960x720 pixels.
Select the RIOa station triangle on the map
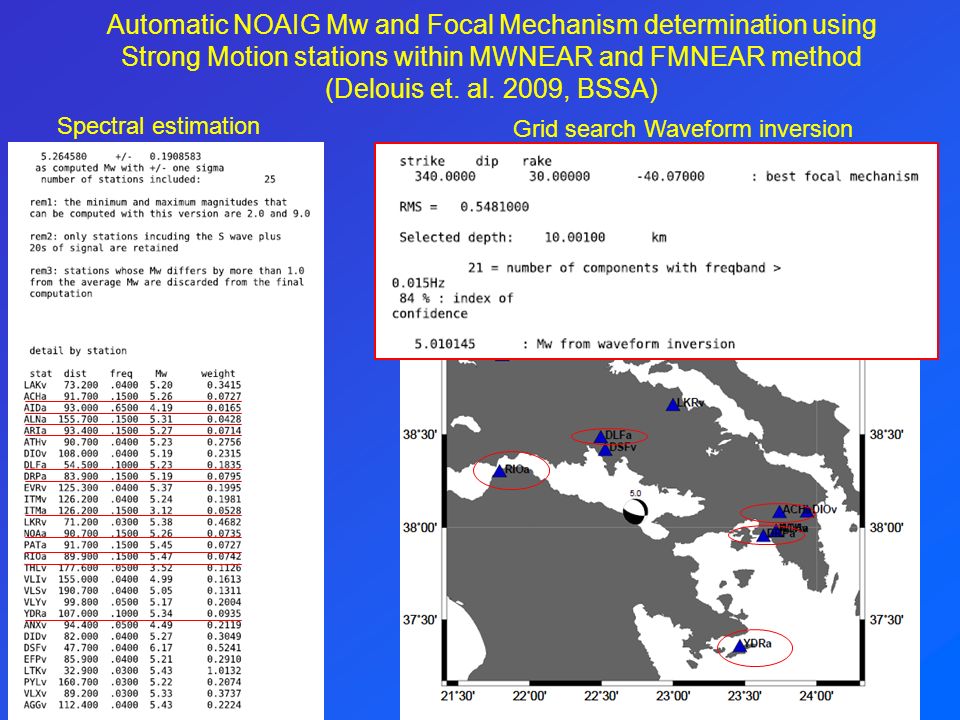(500, 471)
